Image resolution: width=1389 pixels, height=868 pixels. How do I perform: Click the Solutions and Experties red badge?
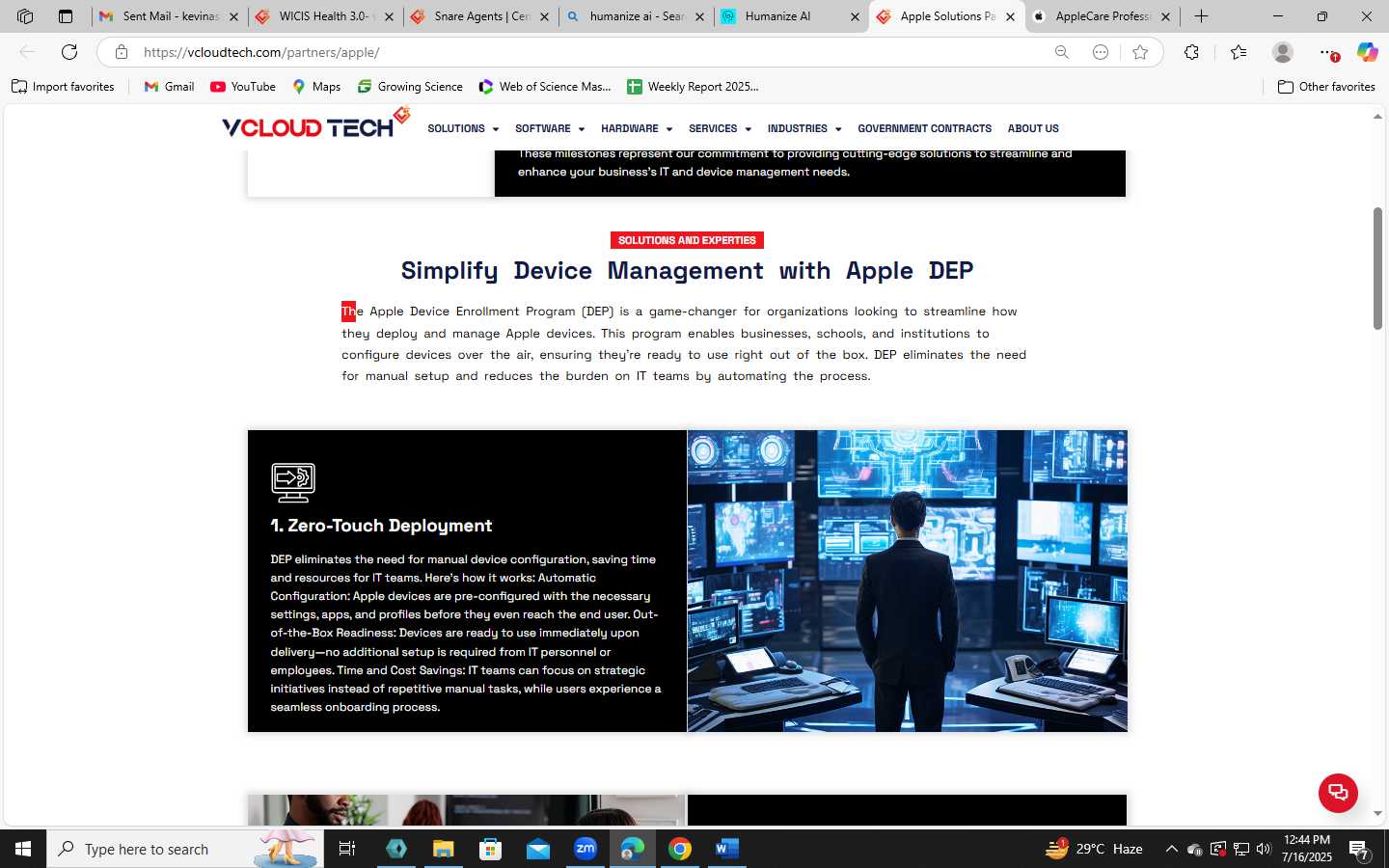[687, 240]
